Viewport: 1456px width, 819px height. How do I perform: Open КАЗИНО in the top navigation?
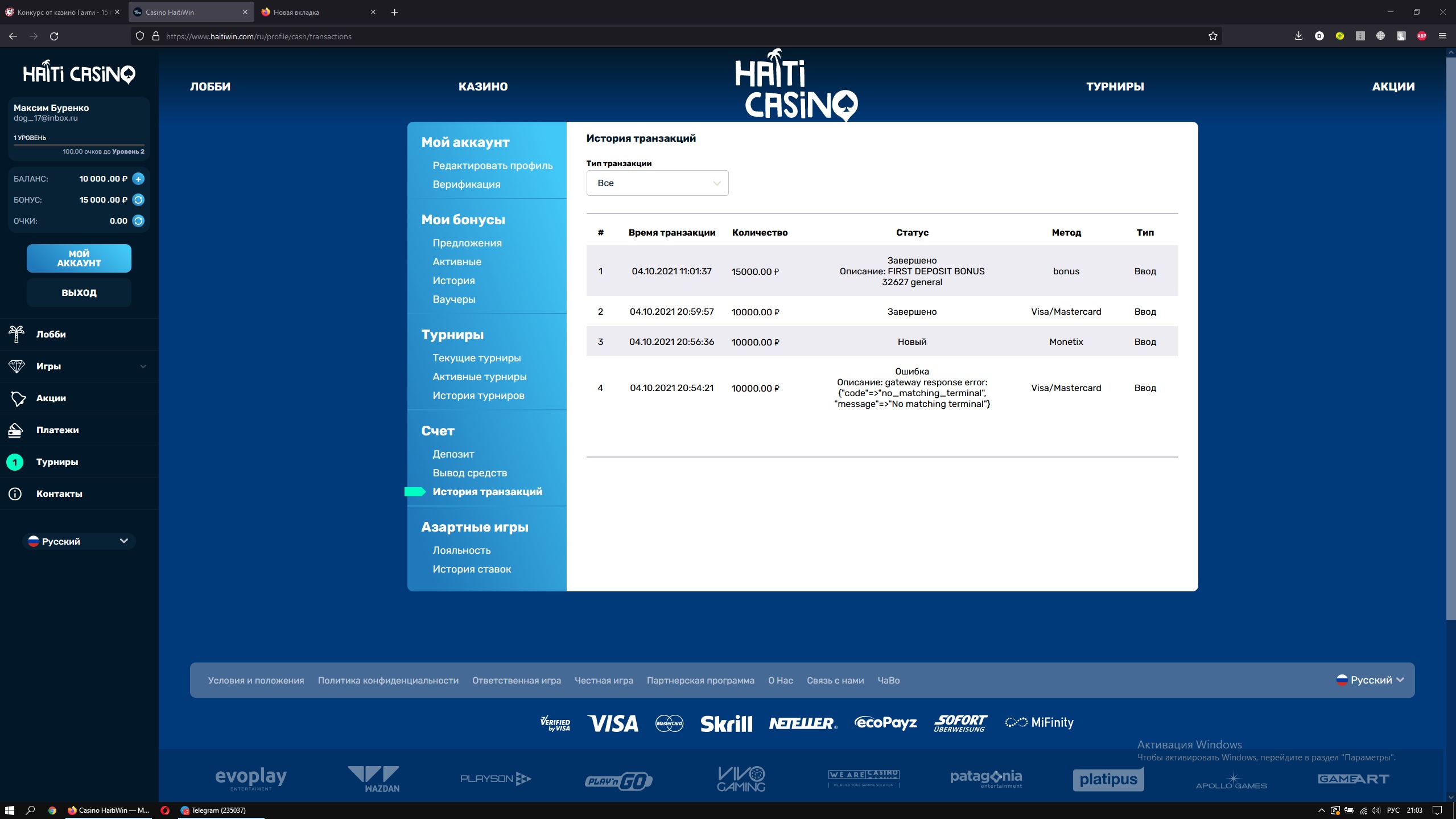483,87
